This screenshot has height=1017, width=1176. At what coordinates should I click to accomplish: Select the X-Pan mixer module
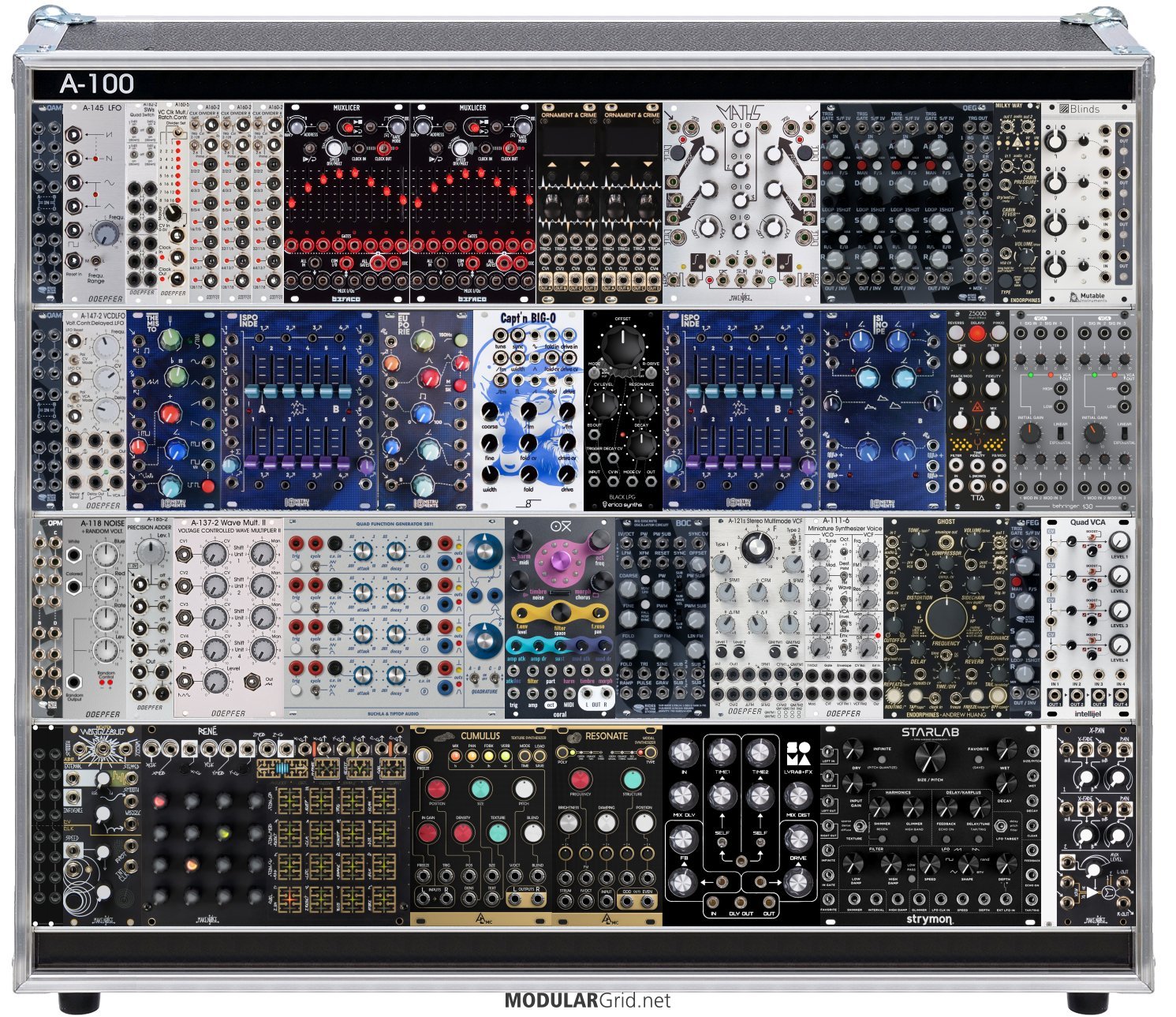(x=1096, y=825)
